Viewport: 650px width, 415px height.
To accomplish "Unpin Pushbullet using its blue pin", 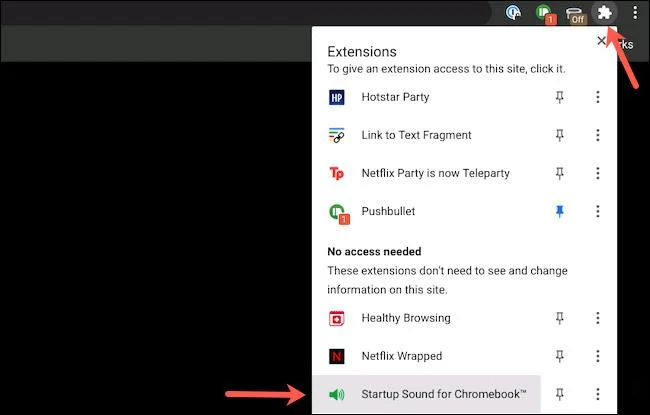I will point(560,211).
